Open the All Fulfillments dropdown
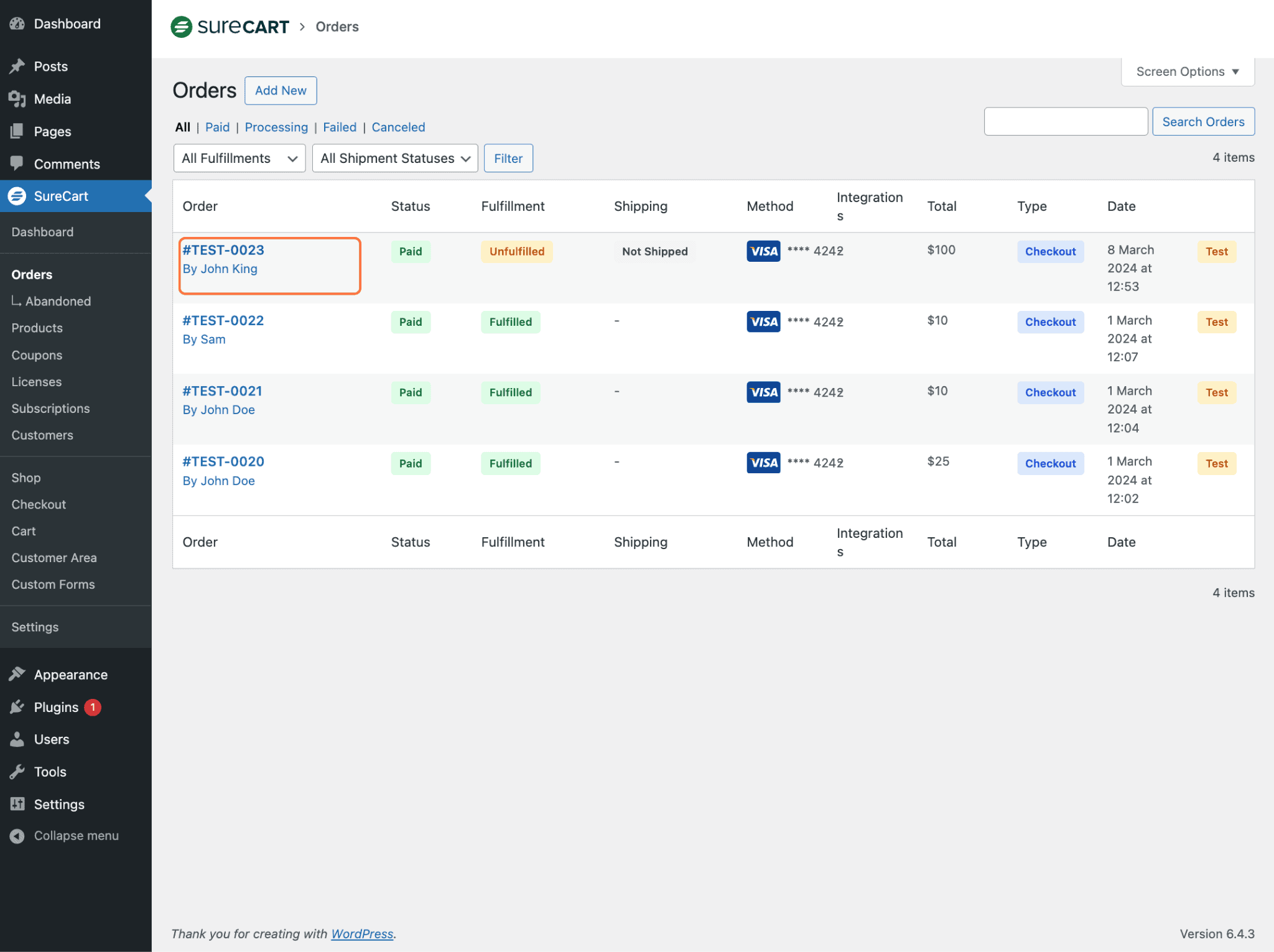 tap(239, 158)
